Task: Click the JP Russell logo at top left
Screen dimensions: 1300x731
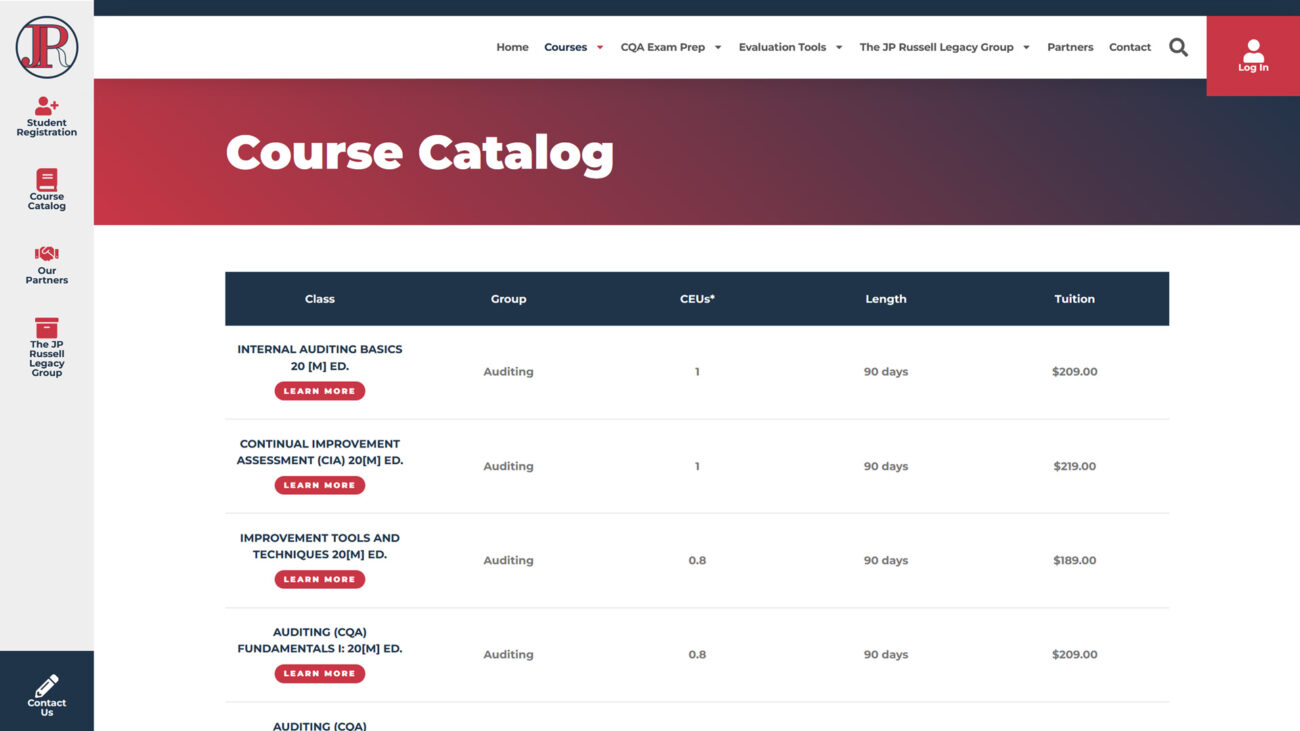Action: (x=46, y=45)
